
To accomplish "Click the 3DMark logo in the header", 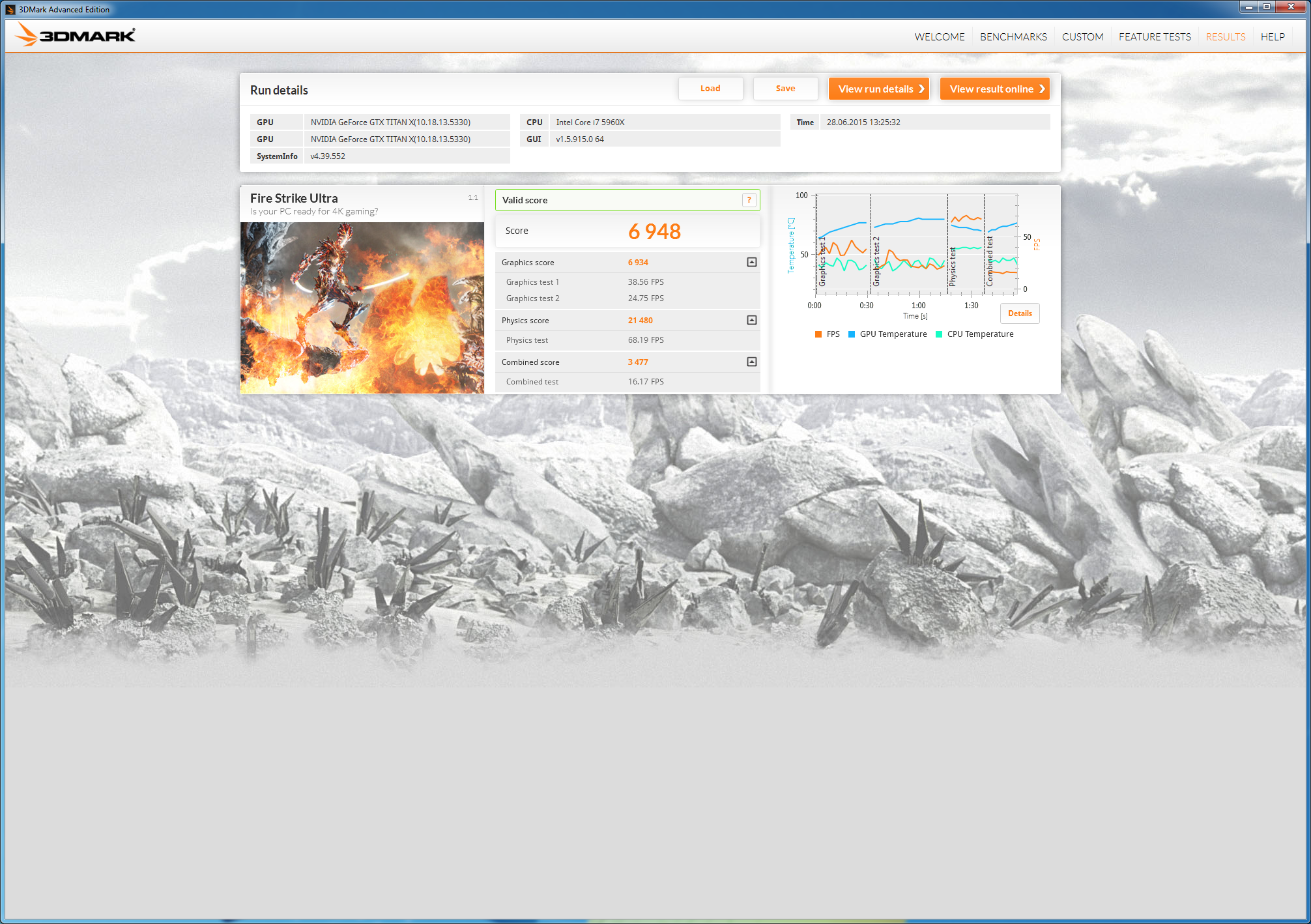I will click(x=76, y=35).
